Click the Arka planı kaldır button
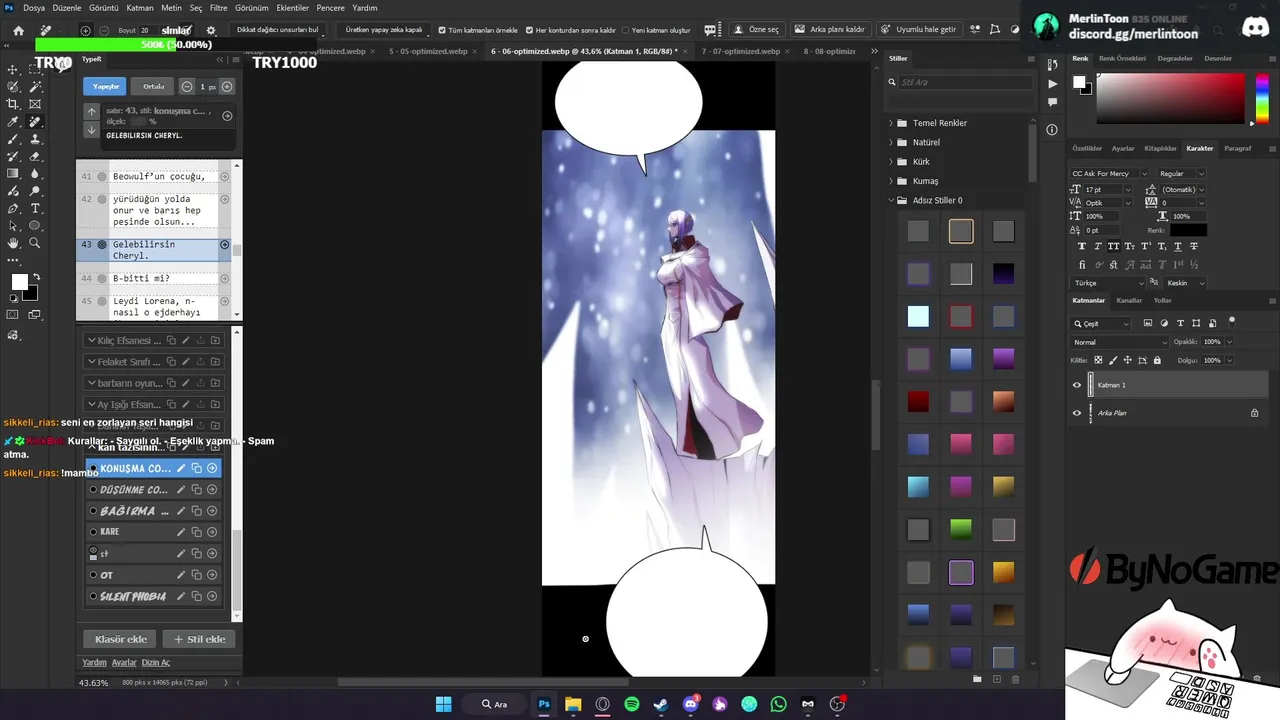 pyautogui.click(x=829, y=30)
